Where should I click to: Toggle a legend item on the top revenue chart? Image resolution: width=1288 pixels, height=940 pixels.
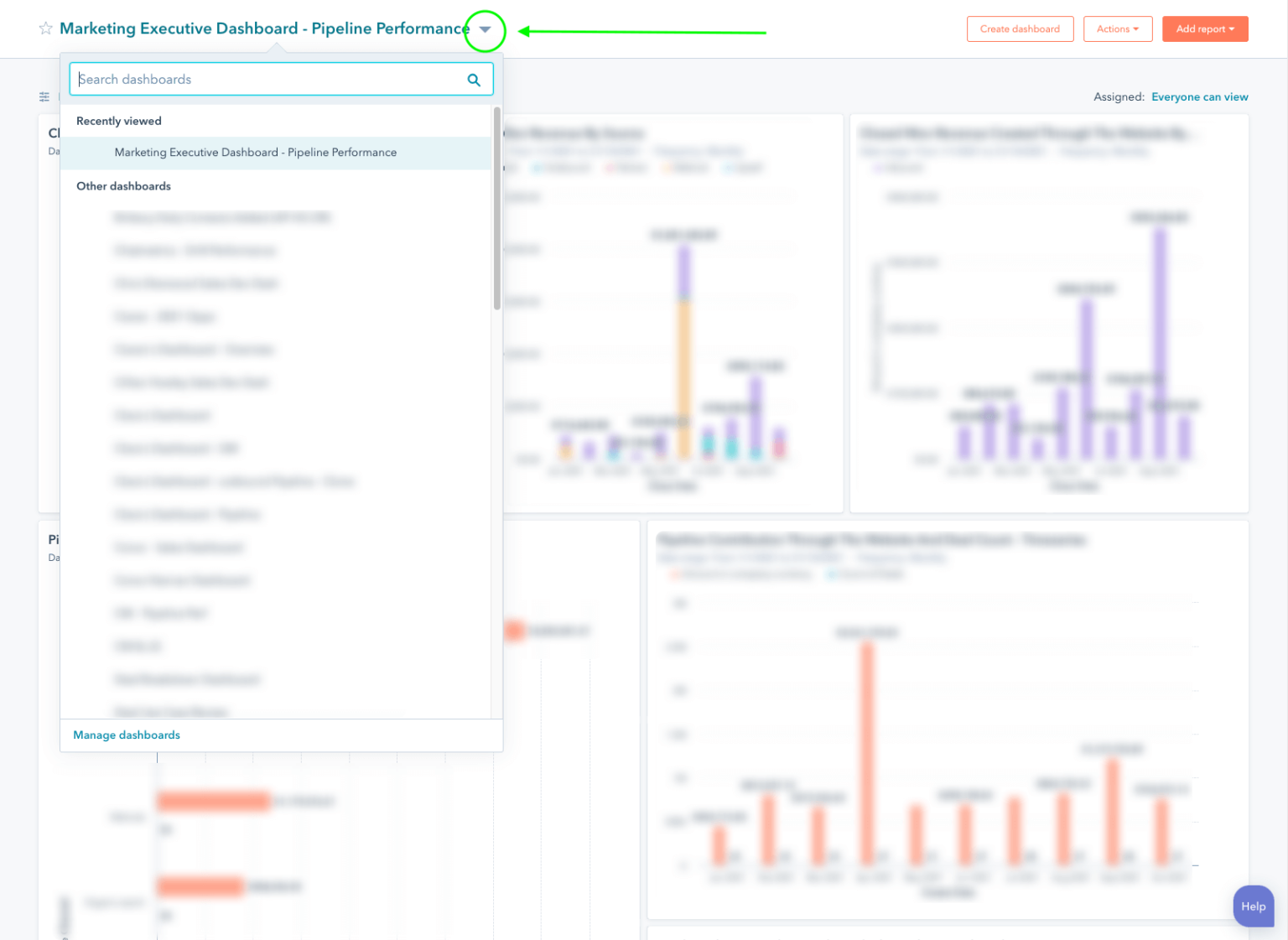click(x=560, y=167)
